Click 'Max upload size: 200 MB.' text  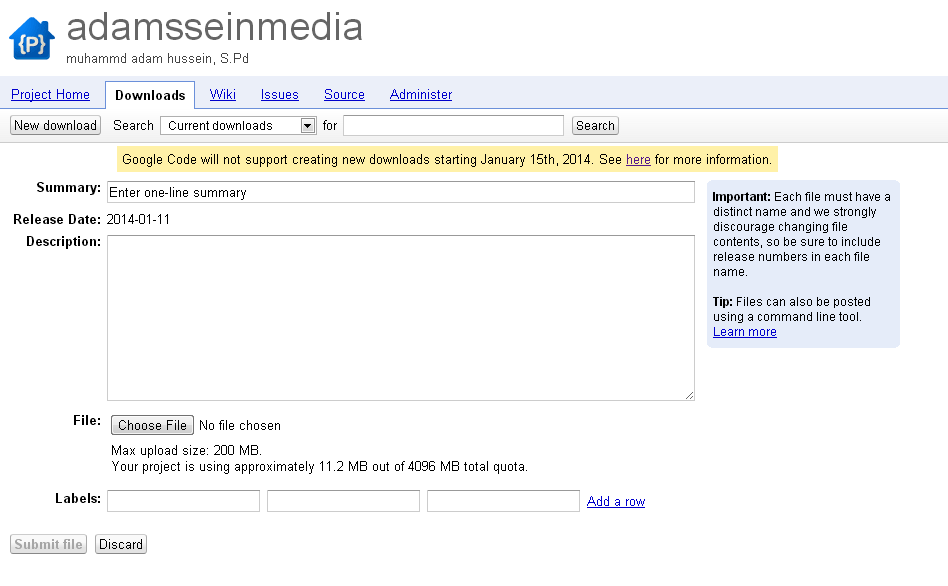tap(186, 451)
